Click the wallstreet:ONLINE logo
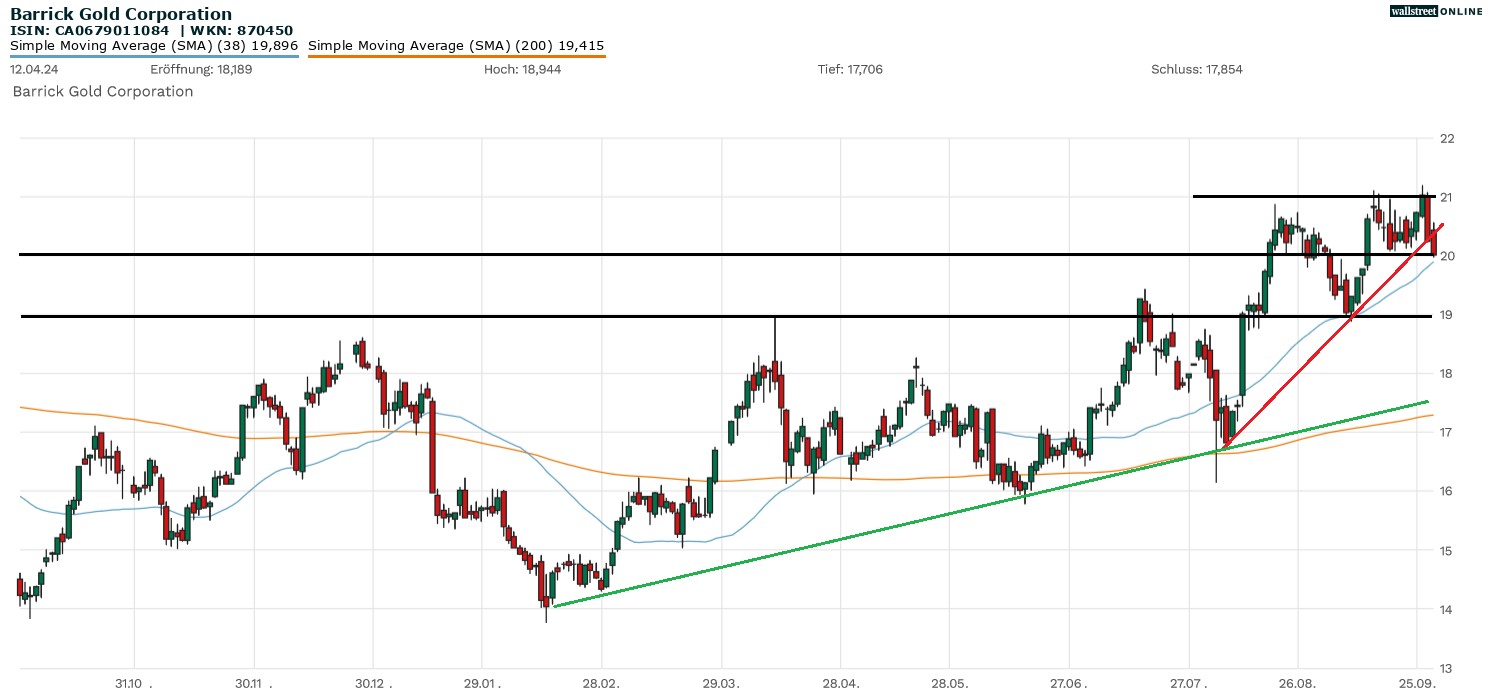The width and height of the screenshot is (1490, 689). click(1437, 11)
